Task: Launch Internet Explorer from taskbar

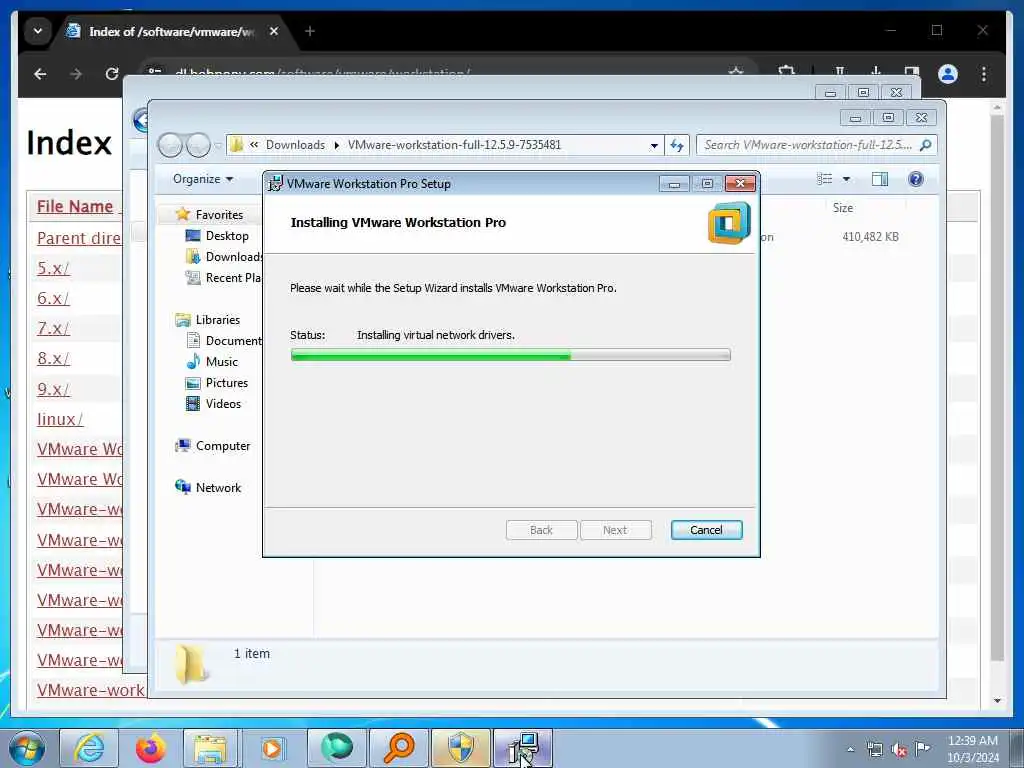Action: (x=89, y=748)
